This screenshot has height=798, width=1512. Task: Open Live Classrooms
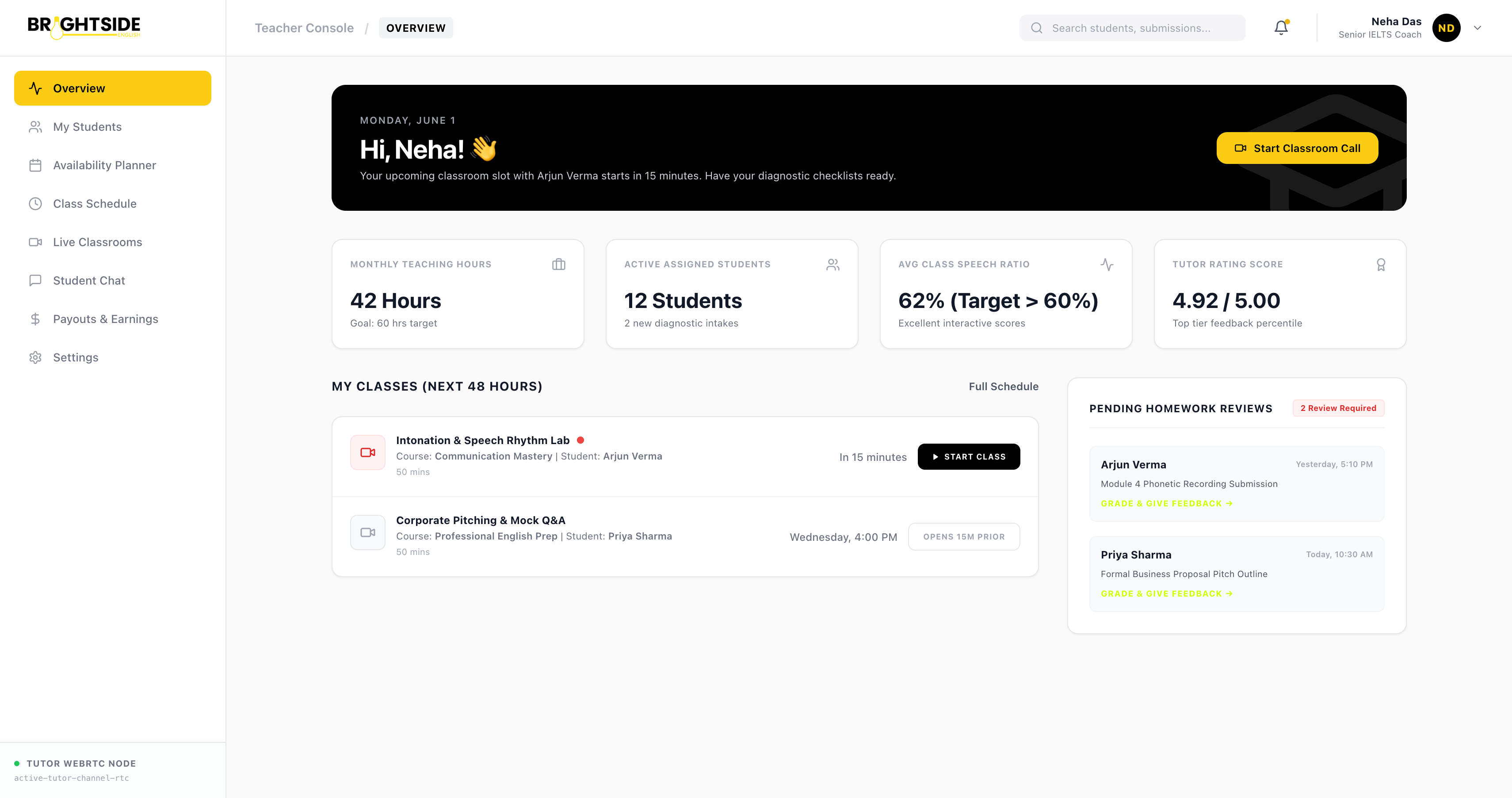[113, 242]
